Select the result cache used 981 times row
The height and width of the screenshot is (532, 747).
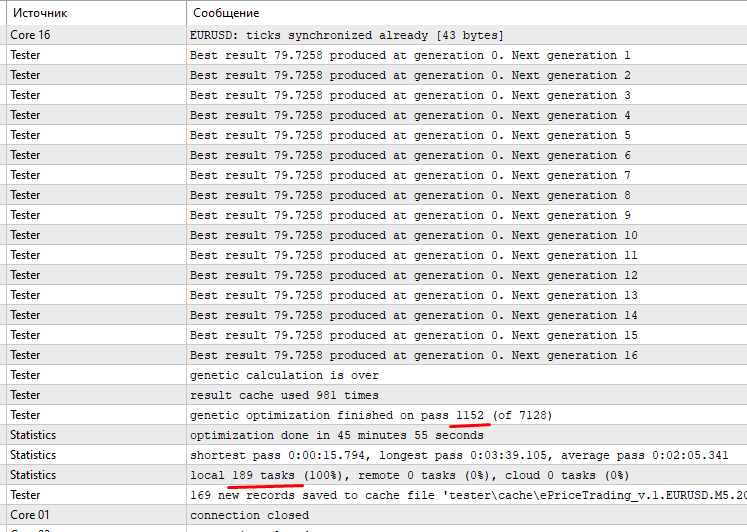(x=377, y=395)
